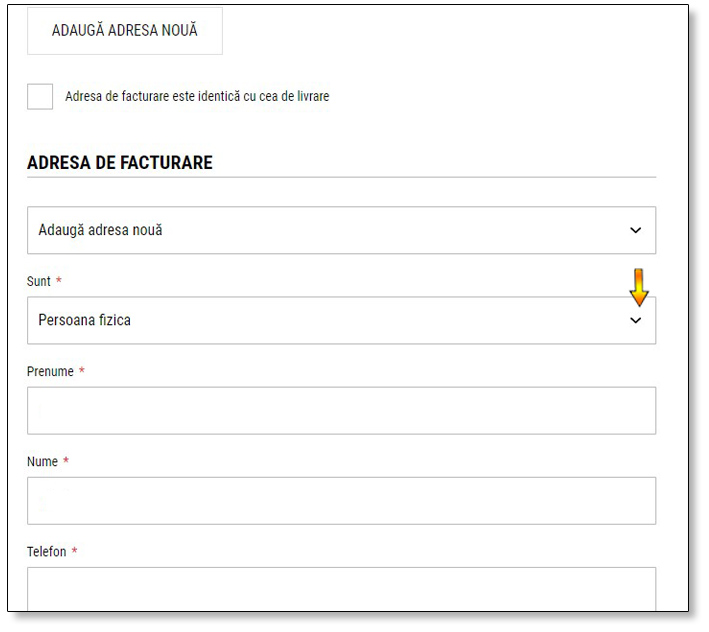Click the 'Nume' field label
Image resolution: width=709 pixels, height=632 pixels.
coord(42,462)
